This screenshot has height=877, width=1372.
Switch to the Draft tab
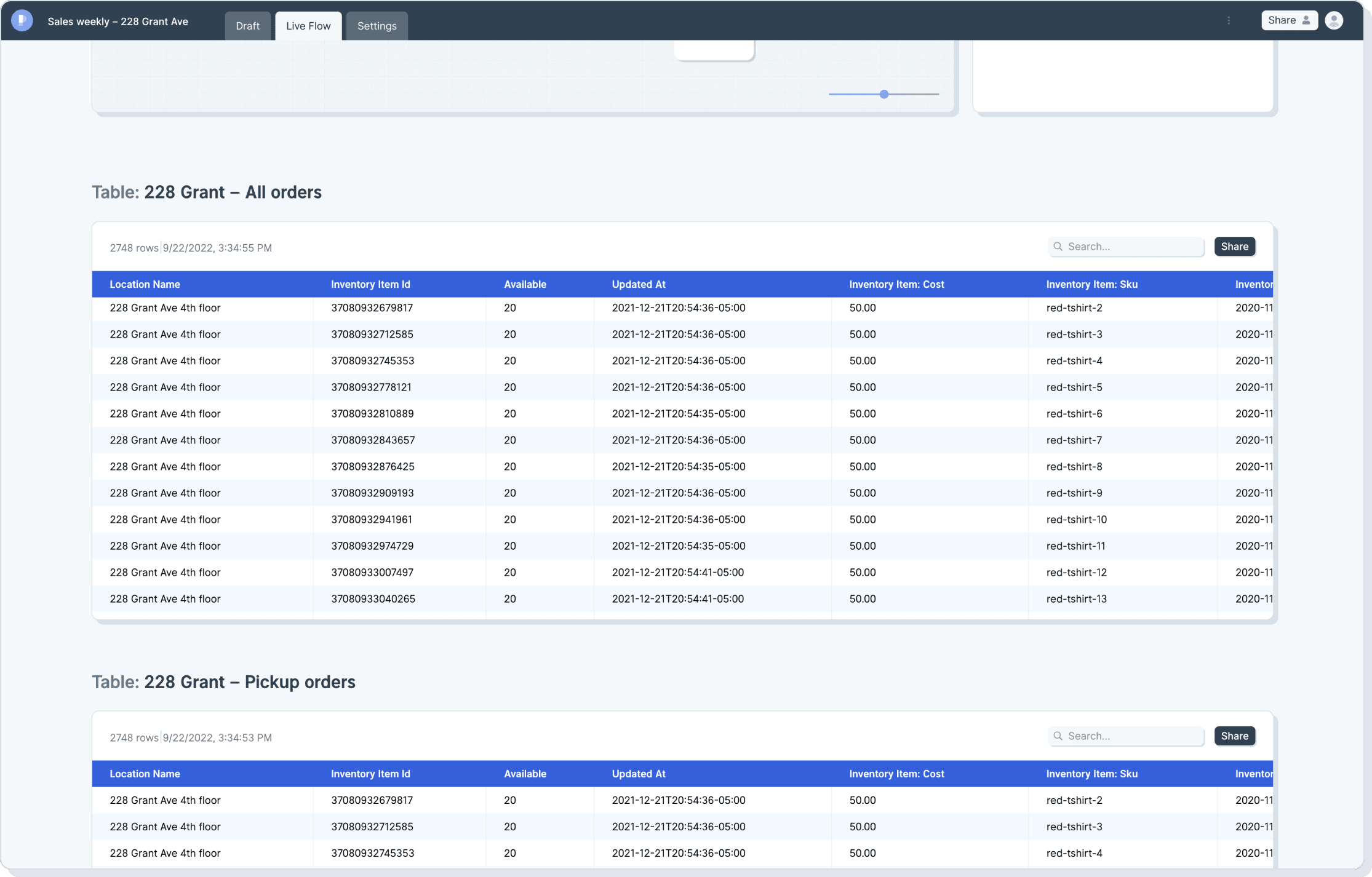pyautogui.click(x=247, y=26)
